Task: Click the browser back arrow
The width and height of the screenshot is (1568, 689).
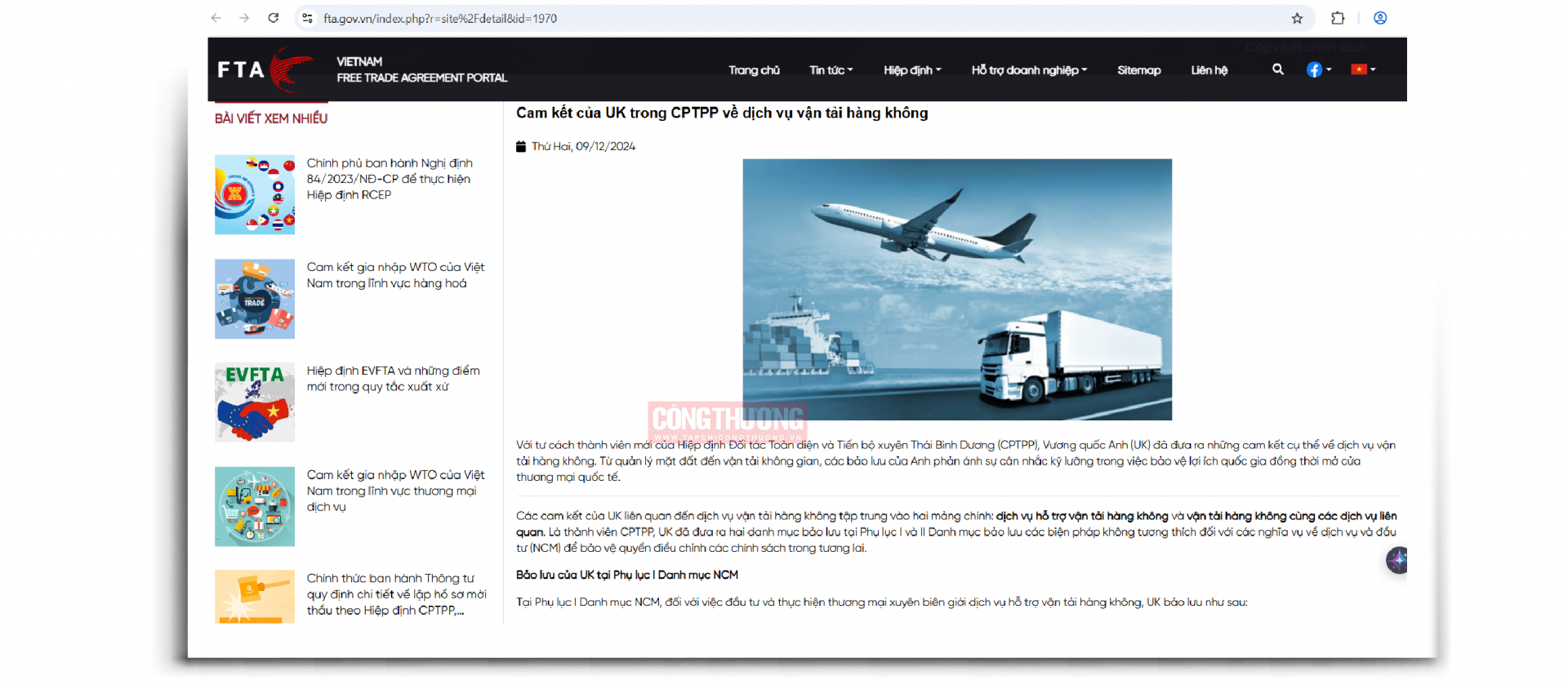Action: (216, 18)
